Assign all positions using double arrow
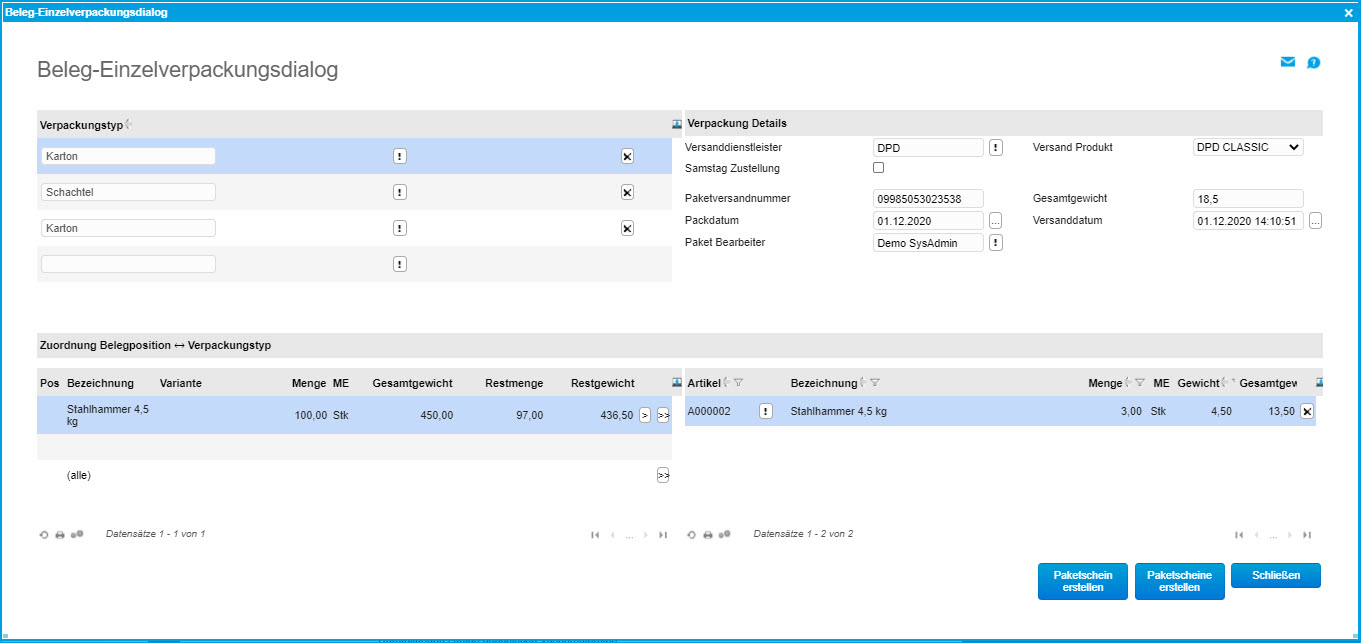The width and height of the screenshot is (1361, 643). click(x=663, y=474)
